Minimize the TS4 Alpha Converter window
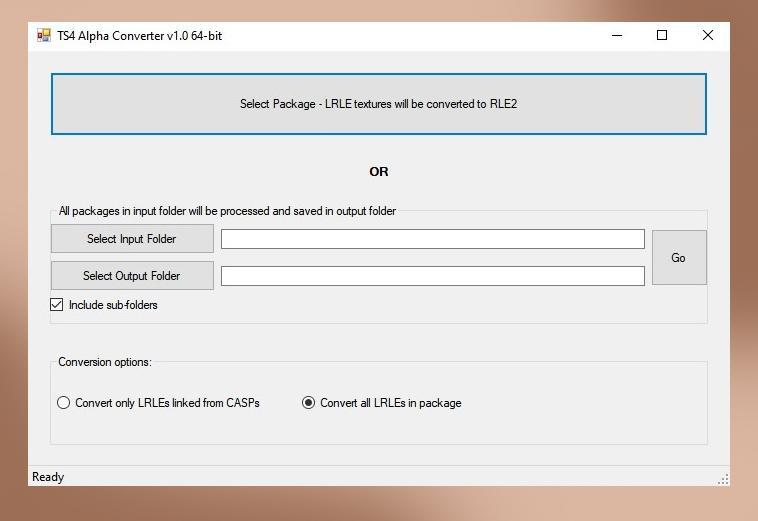Image resolution: width=758 pixels, height=521 pixels. 617,35
